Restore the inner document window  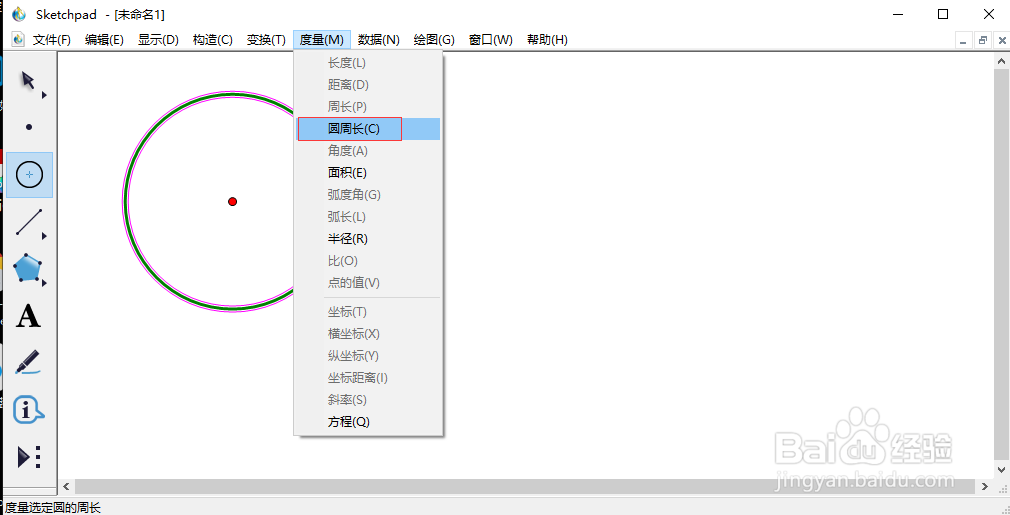coord(983,40)
